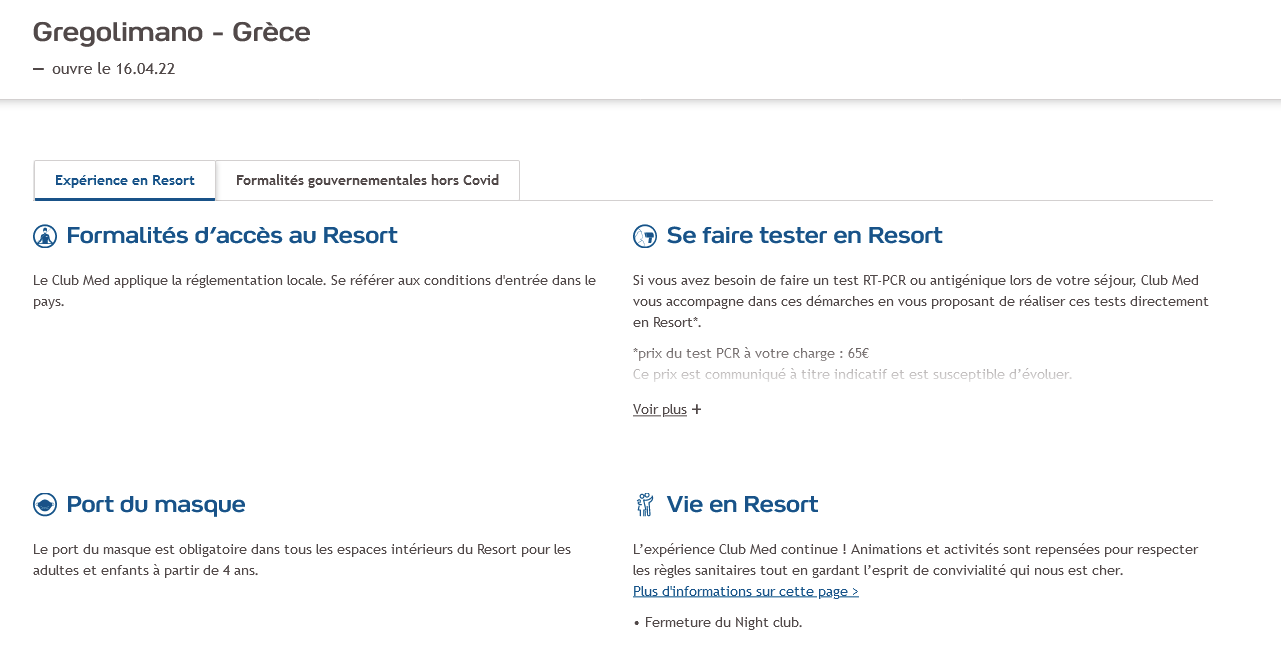
Task: Click the Se faire tester en Resort icon
Action: [x=645, y=236]
